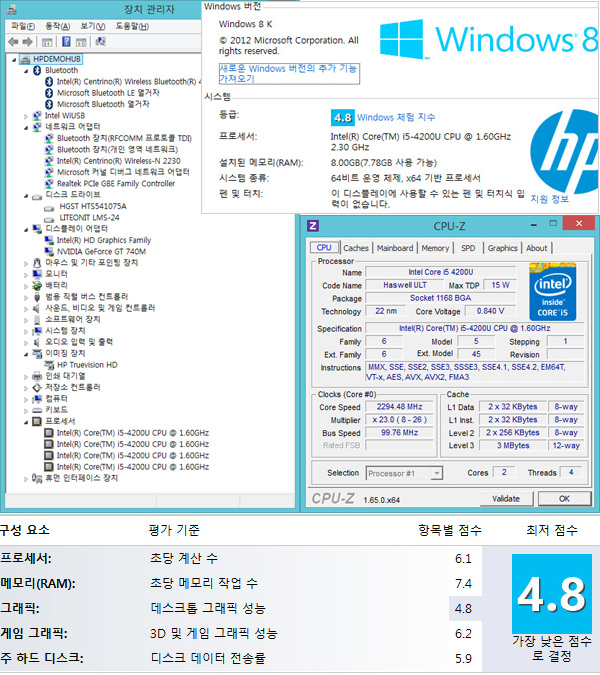
Task: Click the purple CPU-Z title bar icon
Action: (x=313, y=226)
